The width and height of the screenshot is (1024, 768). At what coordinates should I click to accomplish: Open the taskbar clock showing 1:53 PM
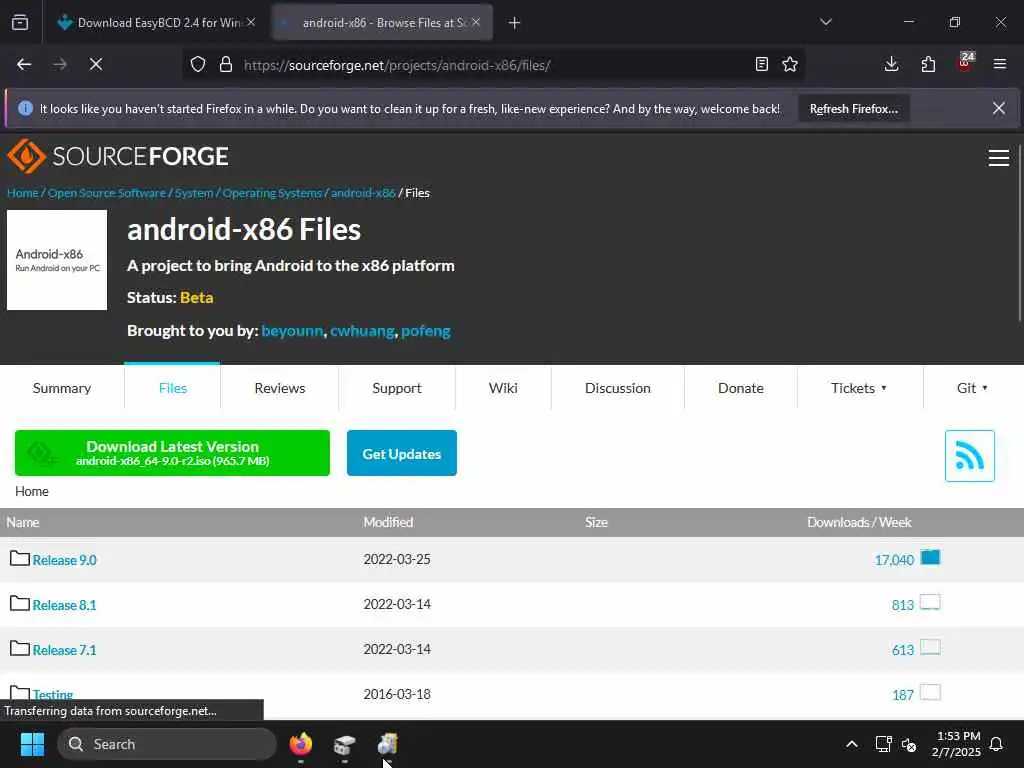955,744
